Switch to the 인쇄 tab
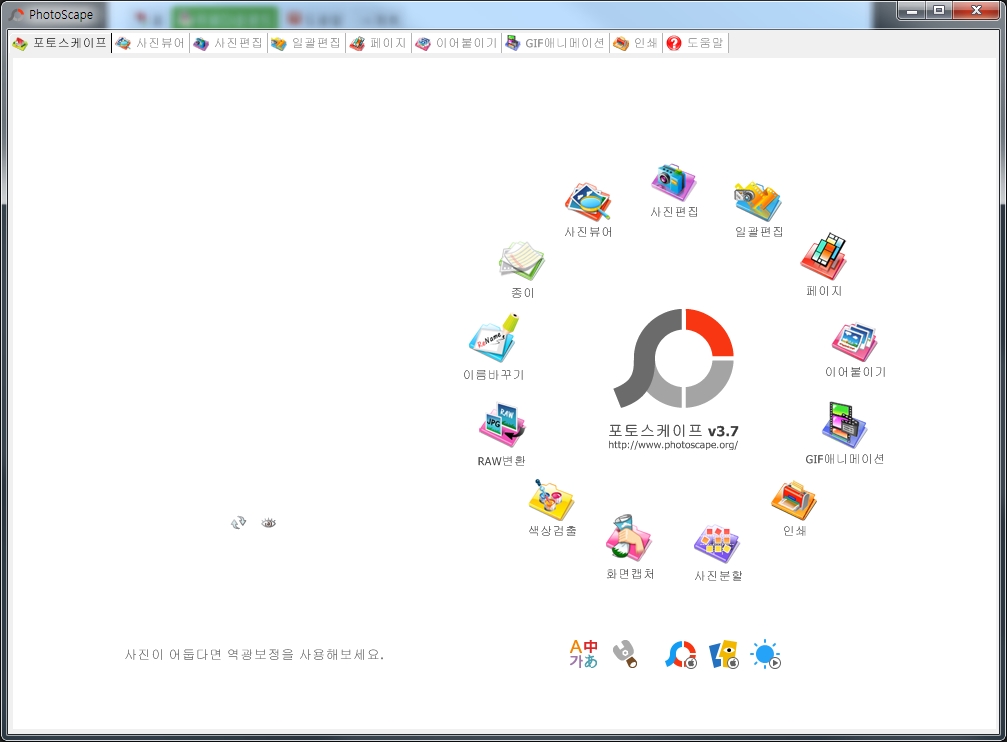Screen dimensions: 1007x742 pyautogui.click(x=636, y=43)
